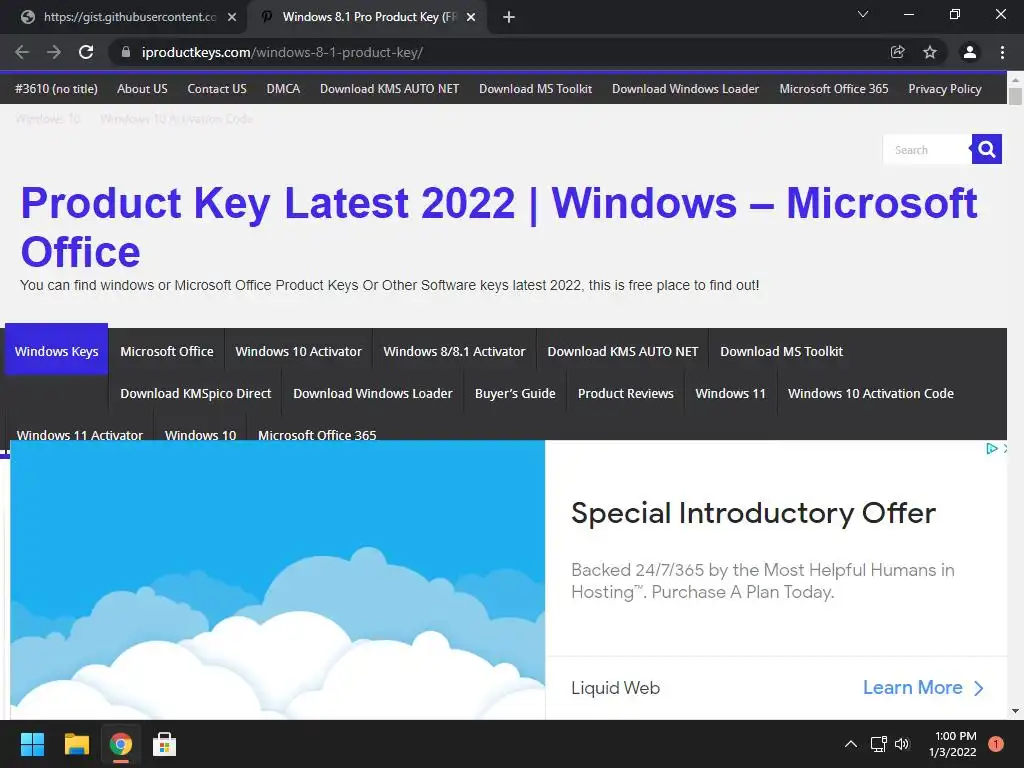1024x768 pixels.
Task: Click the Learn More ad link
Action: 923,688
